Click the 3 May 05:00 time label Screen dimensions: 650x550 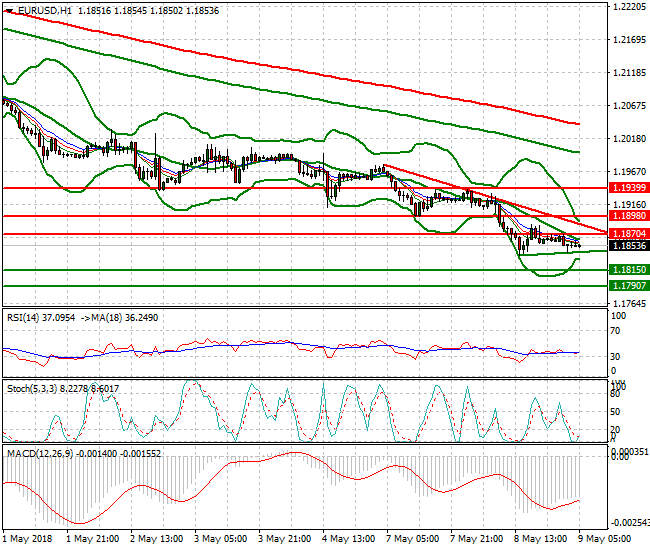[x=221, y=539]
